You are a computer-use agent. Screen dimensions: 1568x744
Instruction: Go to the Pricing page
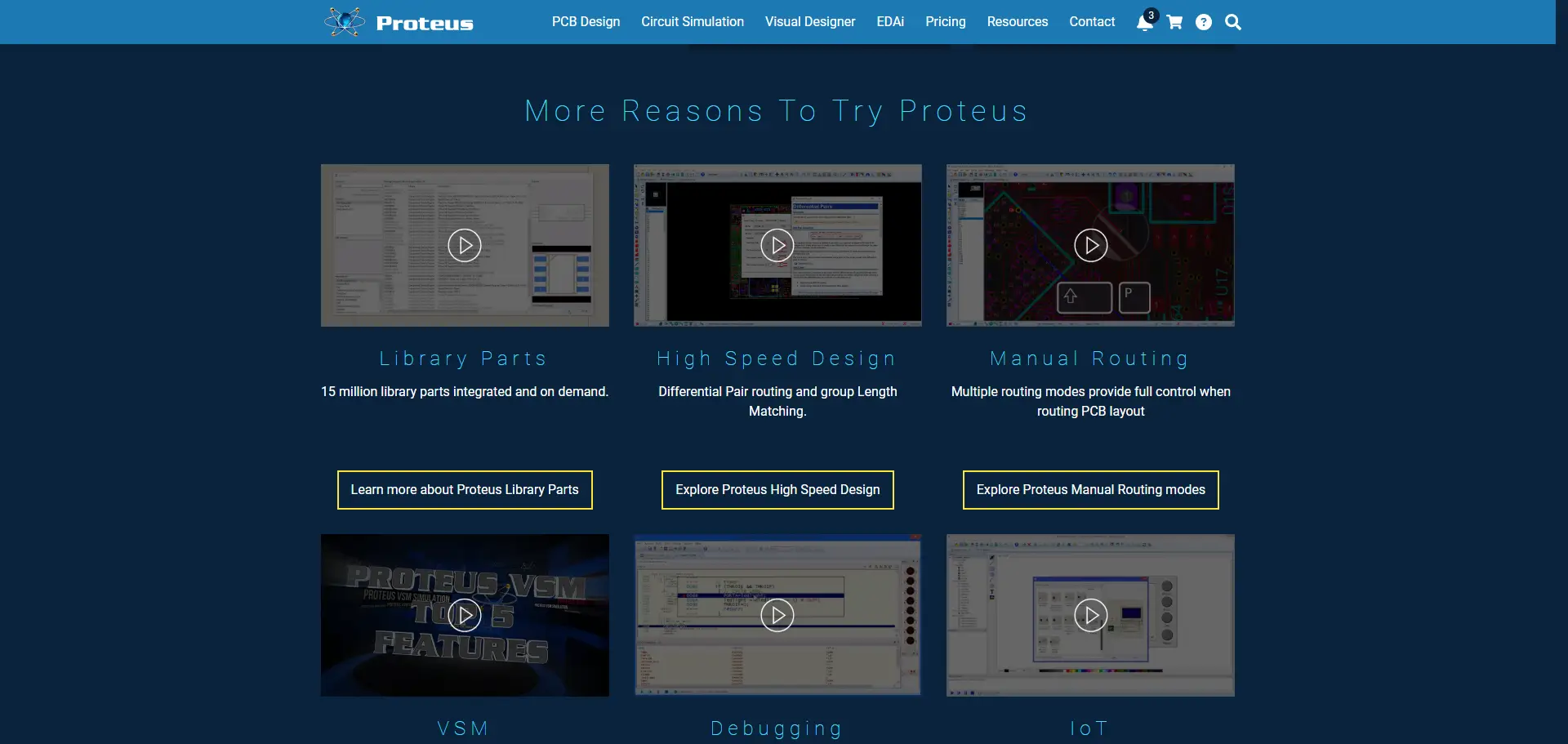click(x=946, y=22)
